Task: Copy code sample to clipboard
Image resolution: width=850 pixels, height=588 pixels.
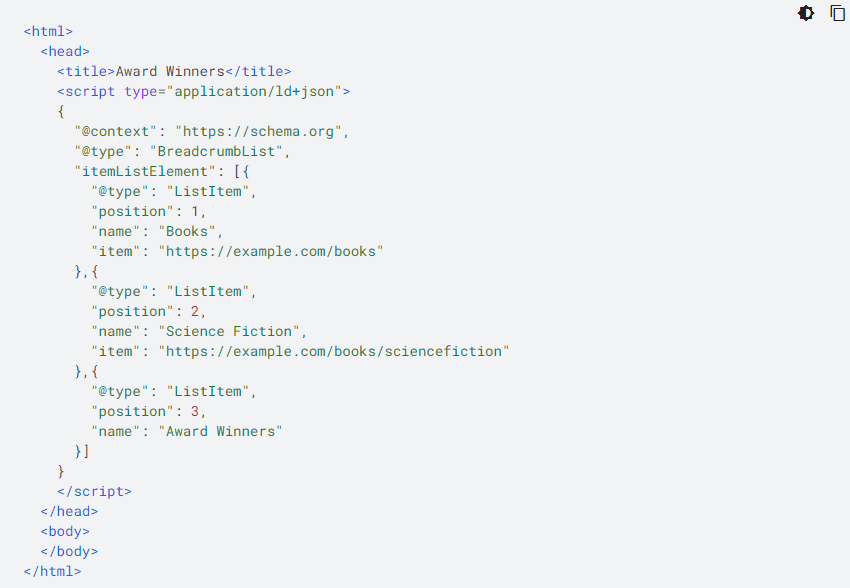Action: tap(838, 13)
